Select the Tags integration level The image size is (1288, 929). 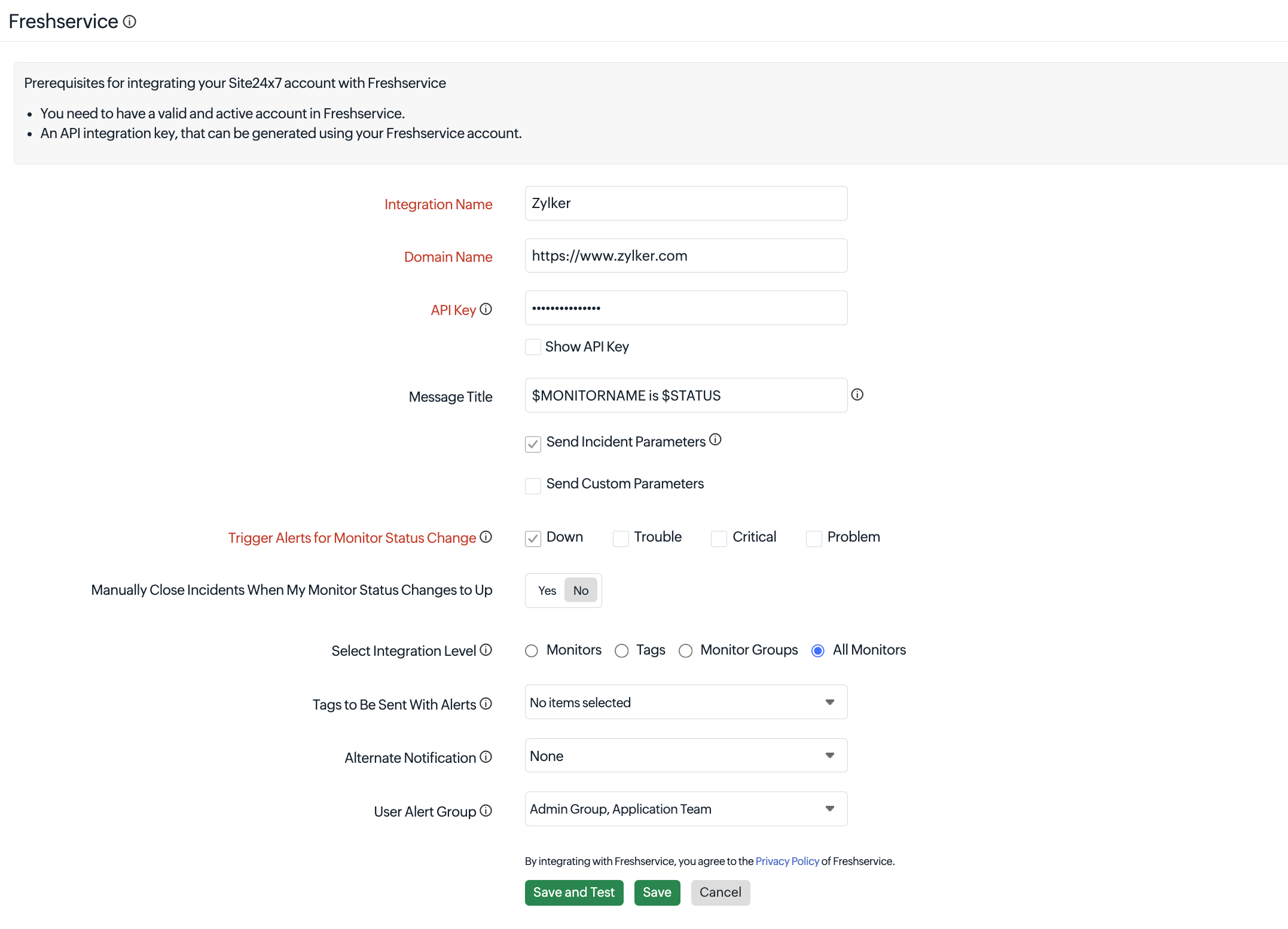[x=622, y=650]
